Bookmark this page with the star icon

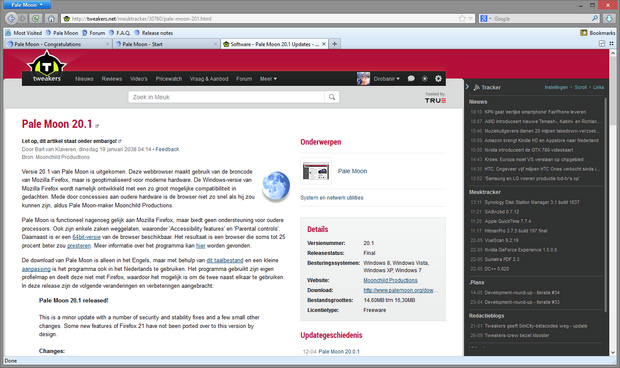pyautogui.click(x=462, y=18)
